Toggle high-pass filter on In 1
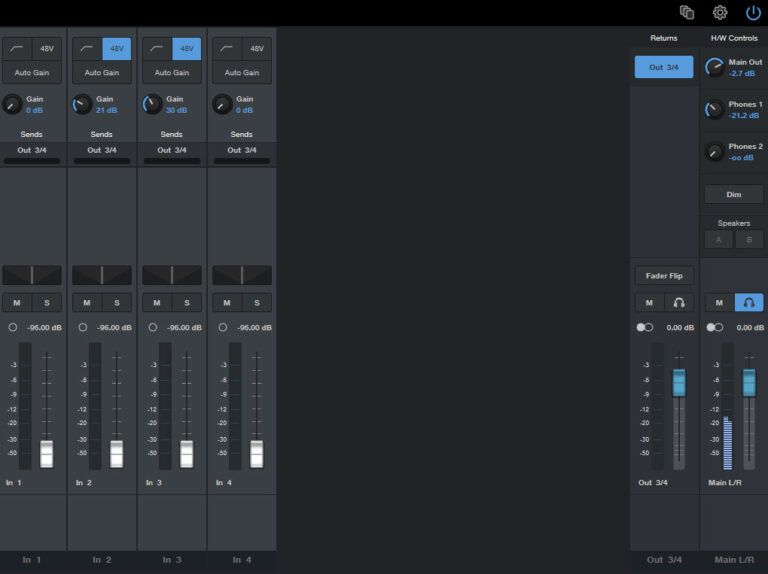Image resolution: width=768 pixels, height=574 pixels. point(18,48)
